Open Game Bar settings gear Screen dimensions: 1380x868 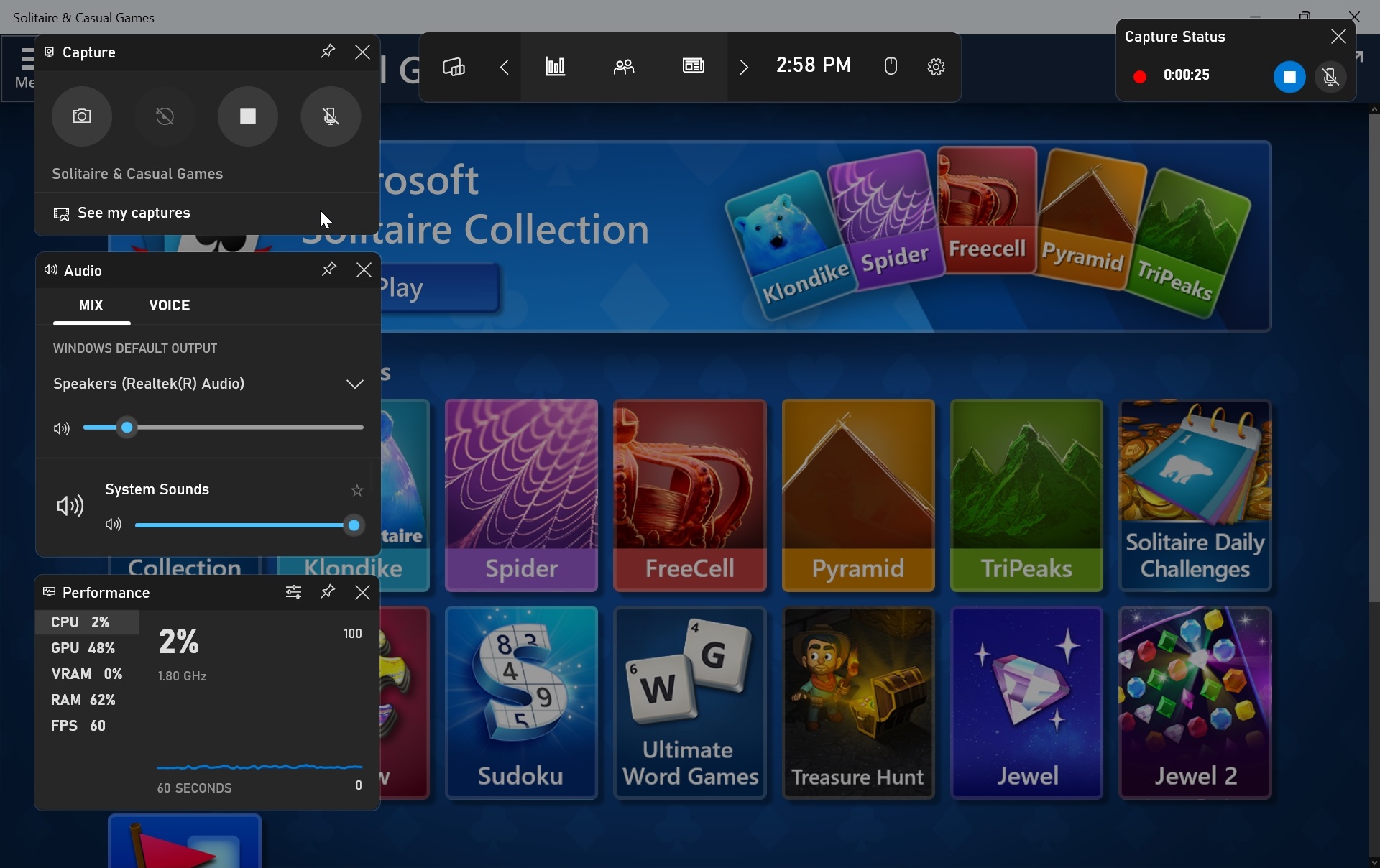[935, 67]
